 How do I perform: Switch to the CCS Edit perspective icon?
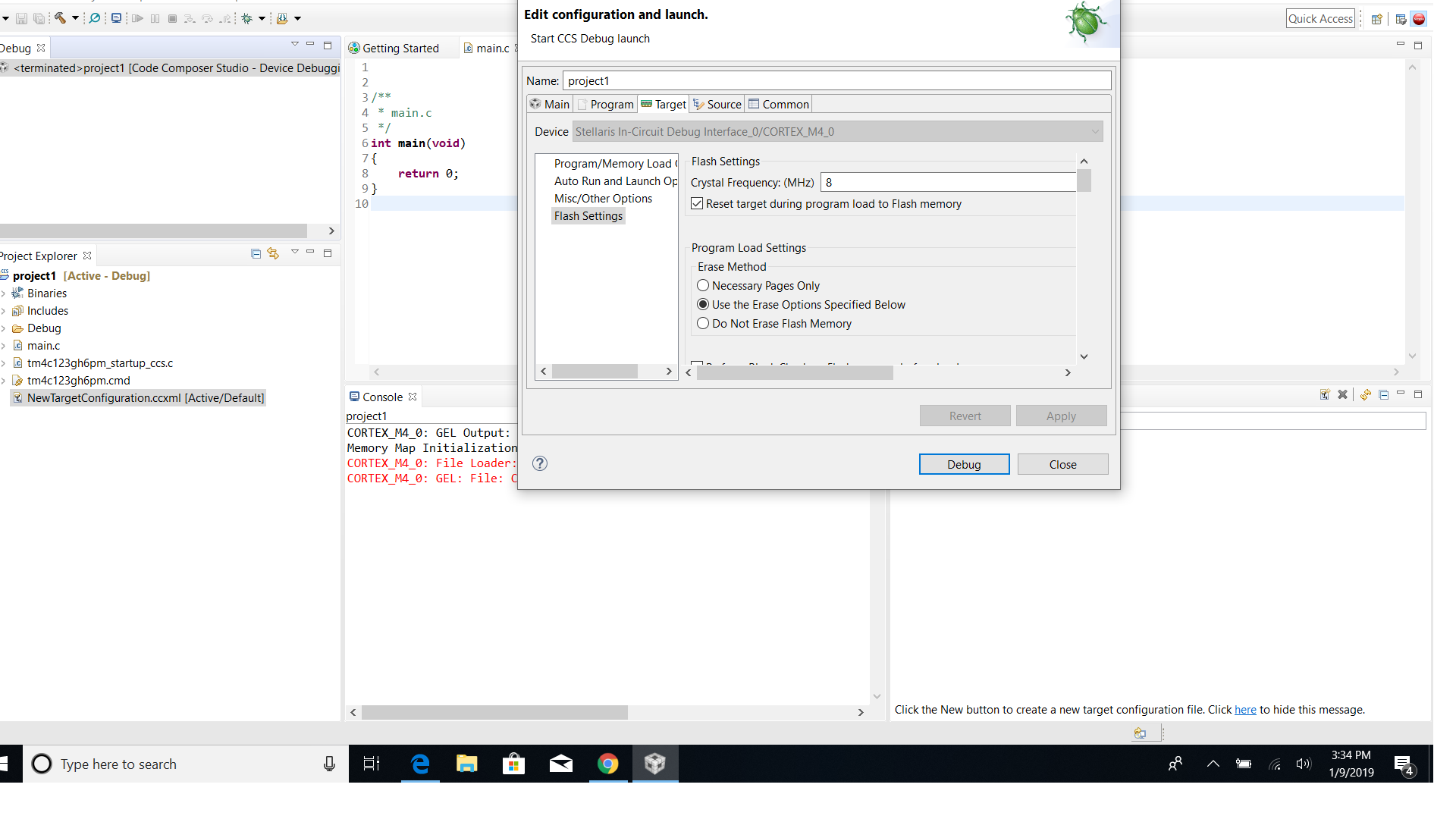1401,19
